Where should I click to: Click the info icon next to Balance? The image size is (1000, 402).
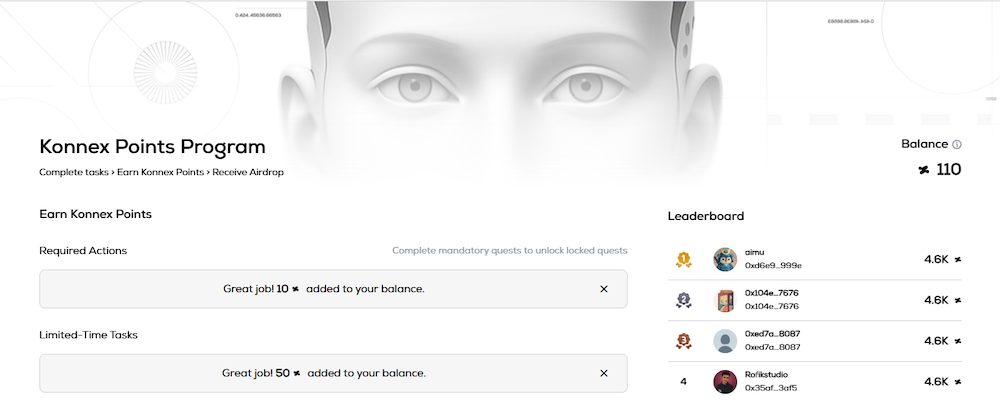coord(957,145)
